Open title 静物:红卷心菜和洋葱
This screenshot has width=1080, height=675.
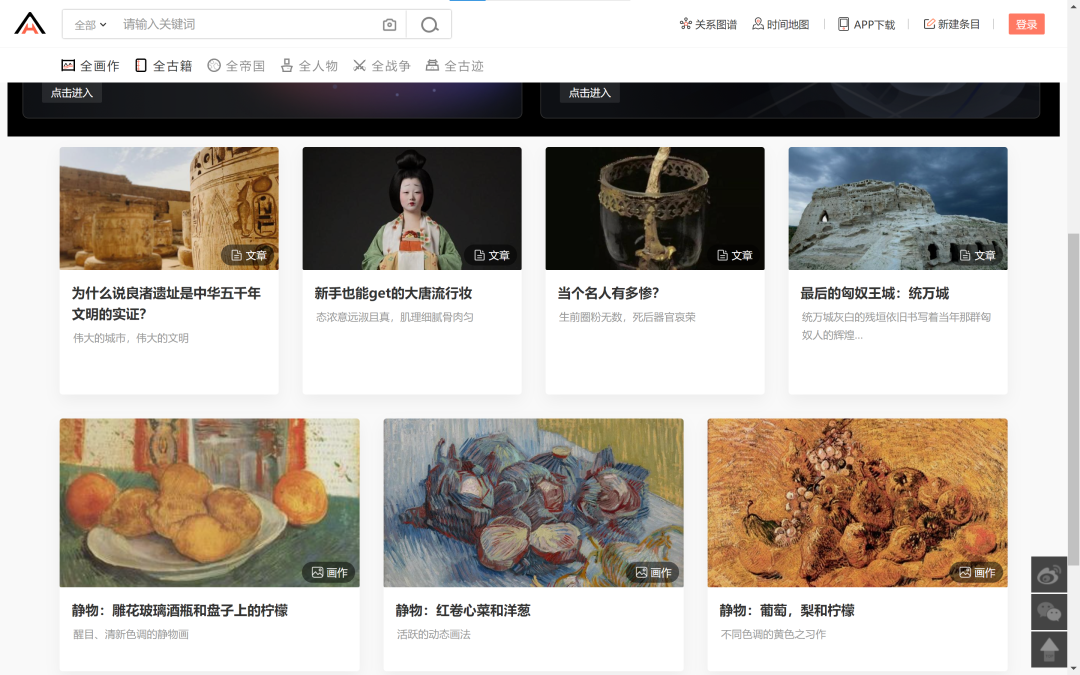click(x=463, y=610)
